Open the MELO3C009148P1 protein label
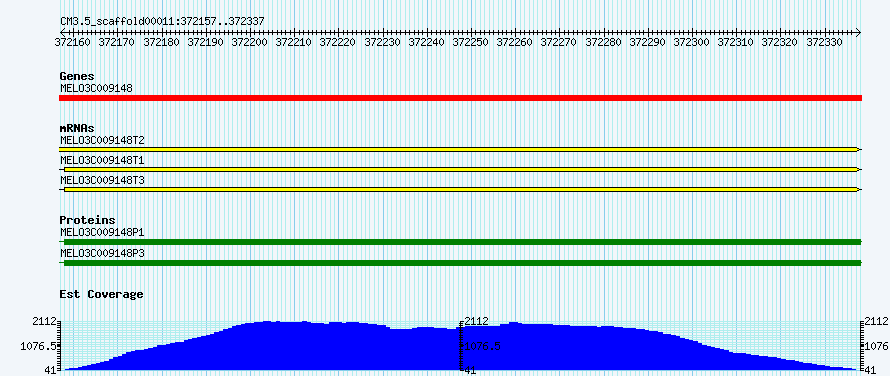This screenshot has width=890, height=376. click(102, 232)
